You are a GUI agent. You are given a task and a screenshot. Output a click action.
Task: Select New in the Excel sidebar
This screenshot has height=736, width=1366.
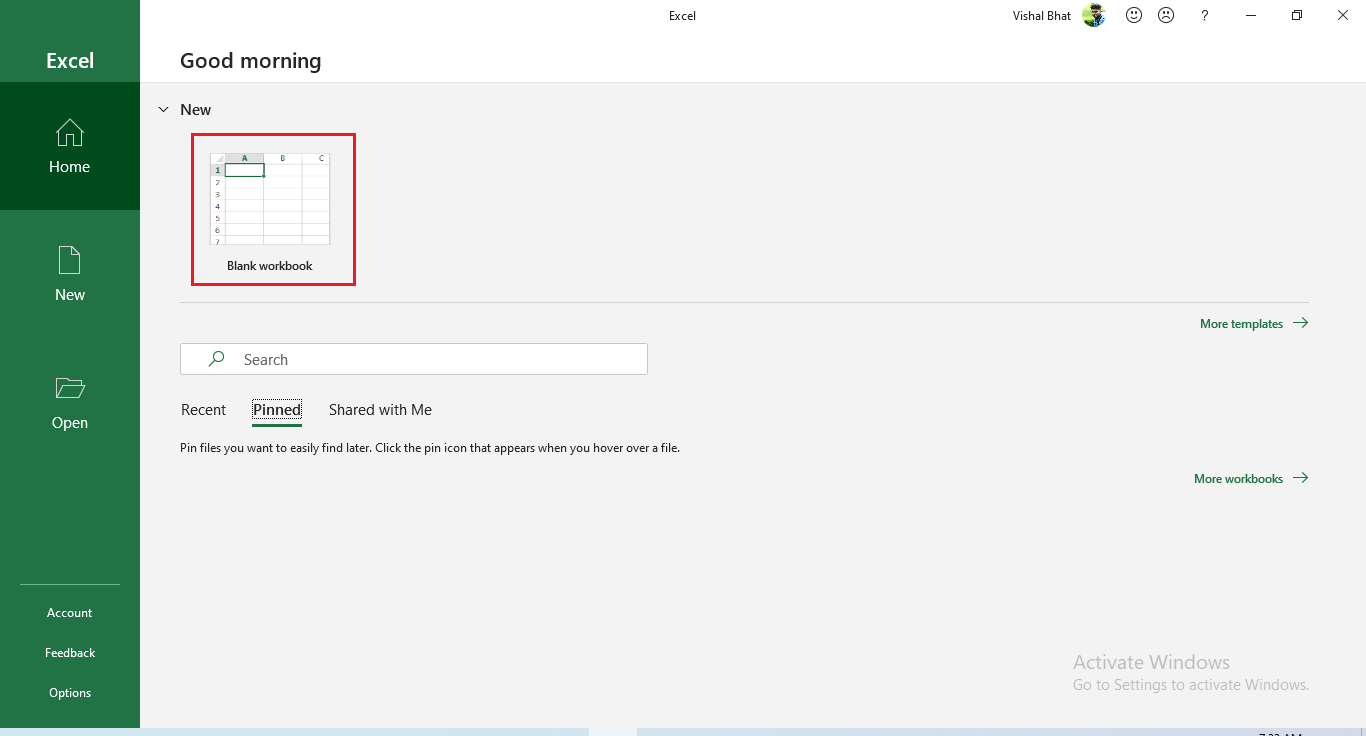[70, 274]
